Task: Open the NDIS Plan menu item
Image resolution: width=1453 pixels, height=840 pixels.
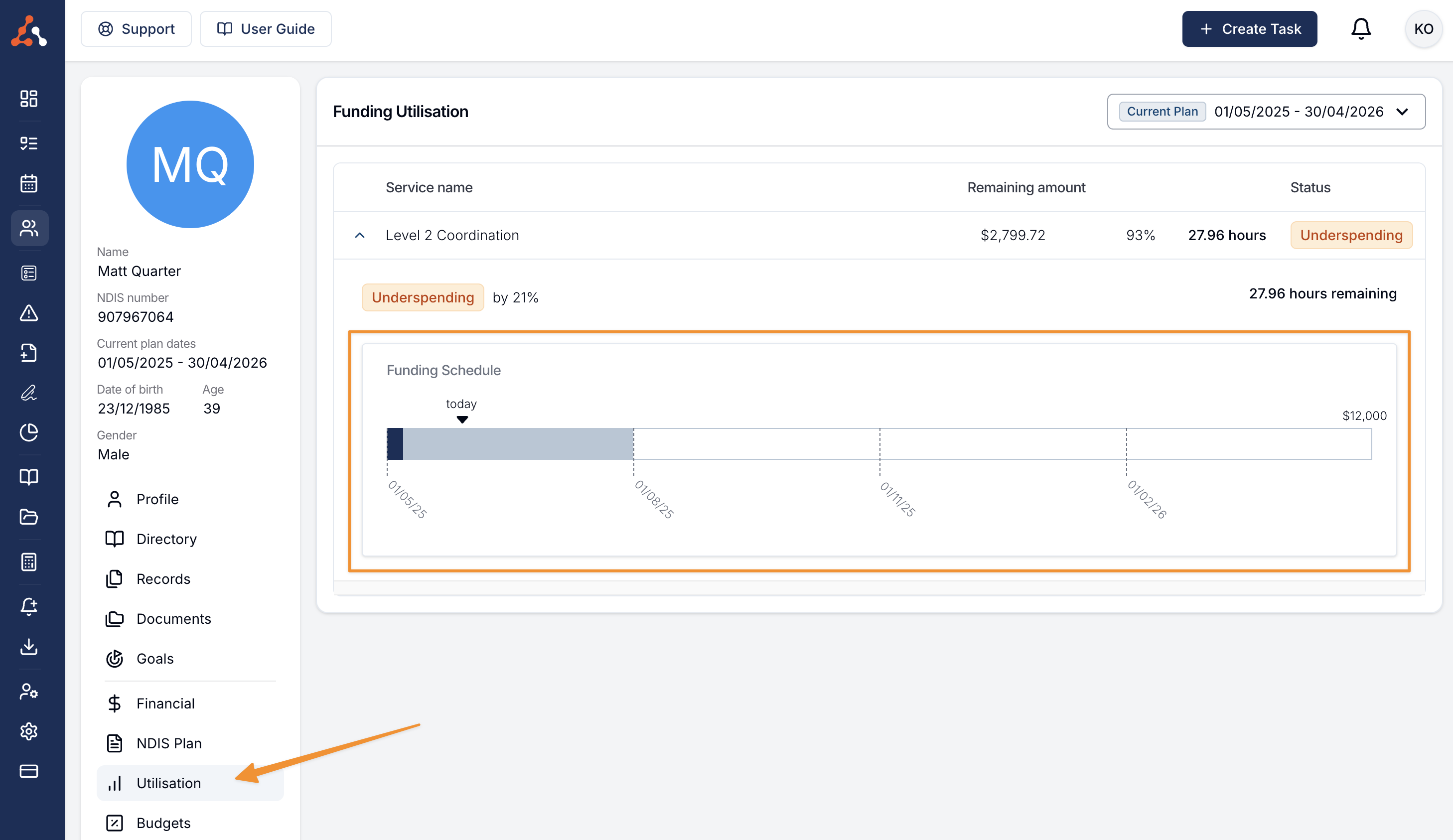Action: coord(169,743)
